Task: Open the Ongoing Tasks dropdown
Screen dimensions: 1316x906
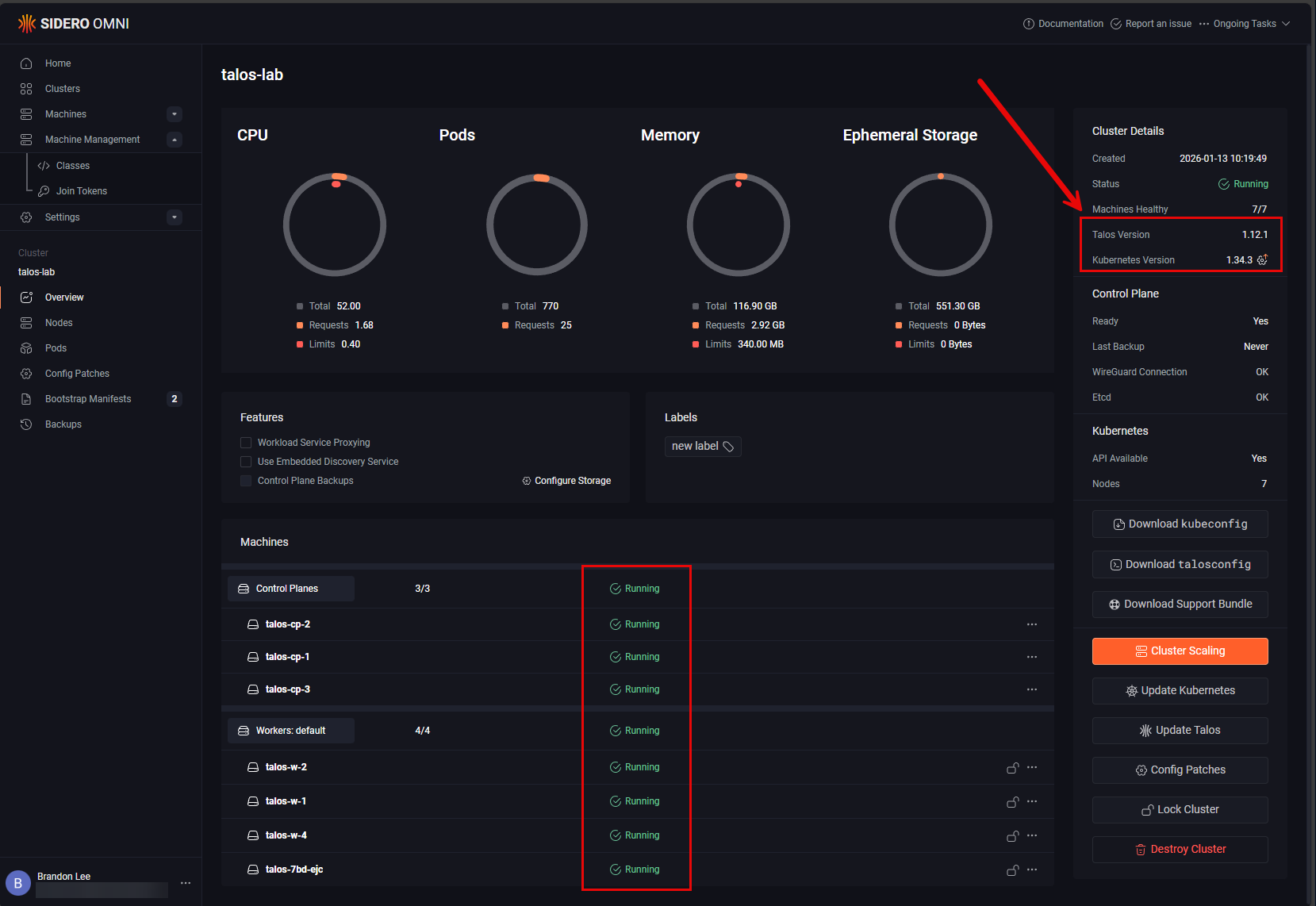Action: click(x=1245, y=24)
